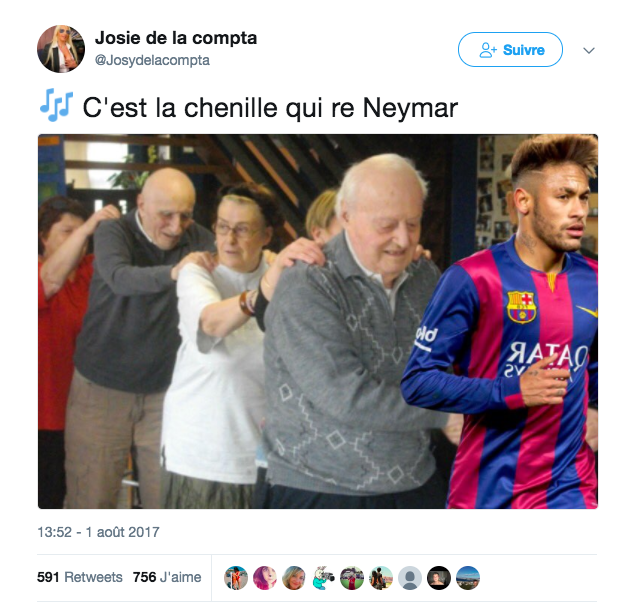Image resolution: width=635 pixels, height=611 pixels.
Task: Click the Suivre button
Action: [510, 50]
